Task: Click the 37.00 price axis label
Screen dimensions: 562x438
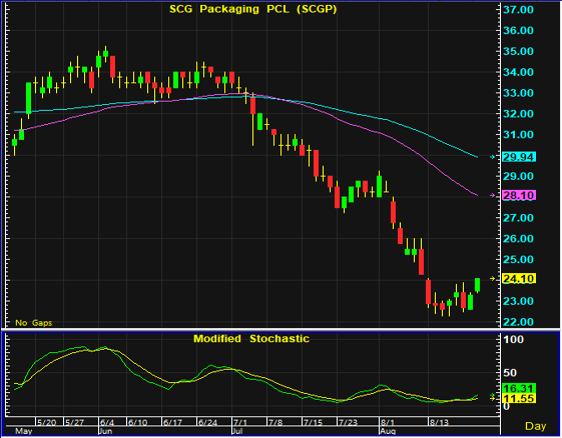Action: click(x=518, y=10)
